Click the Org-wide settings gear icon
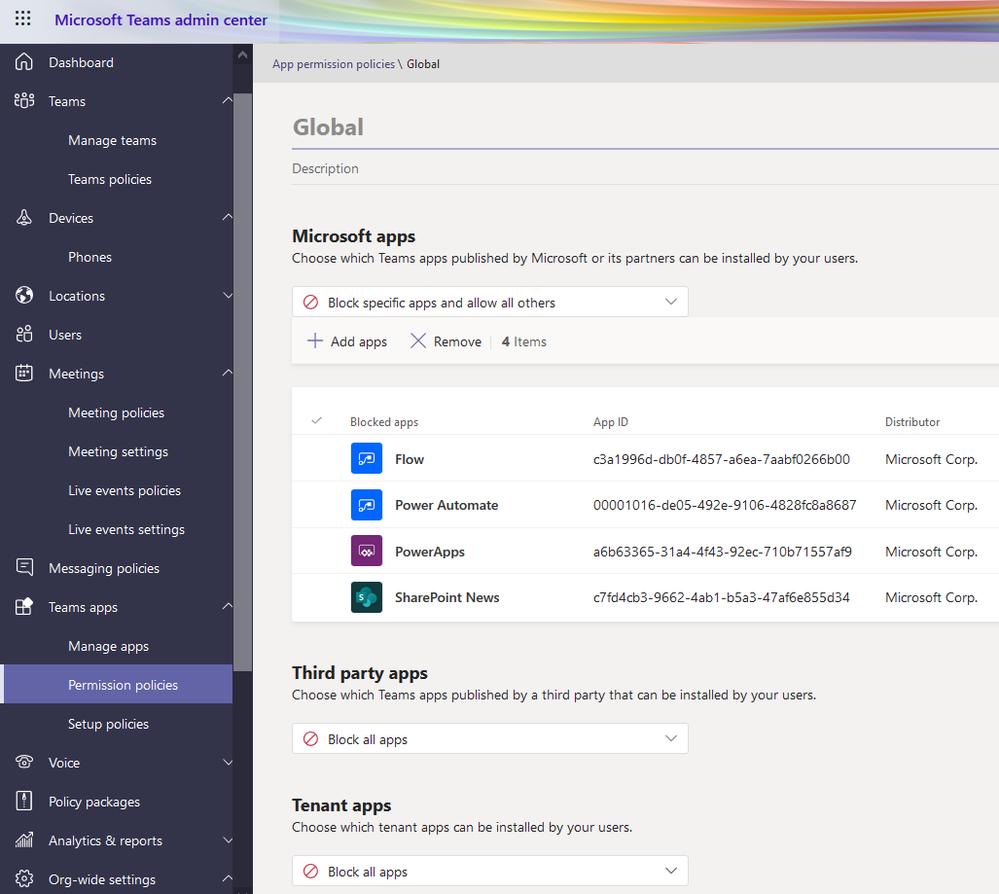 (24, 879)
